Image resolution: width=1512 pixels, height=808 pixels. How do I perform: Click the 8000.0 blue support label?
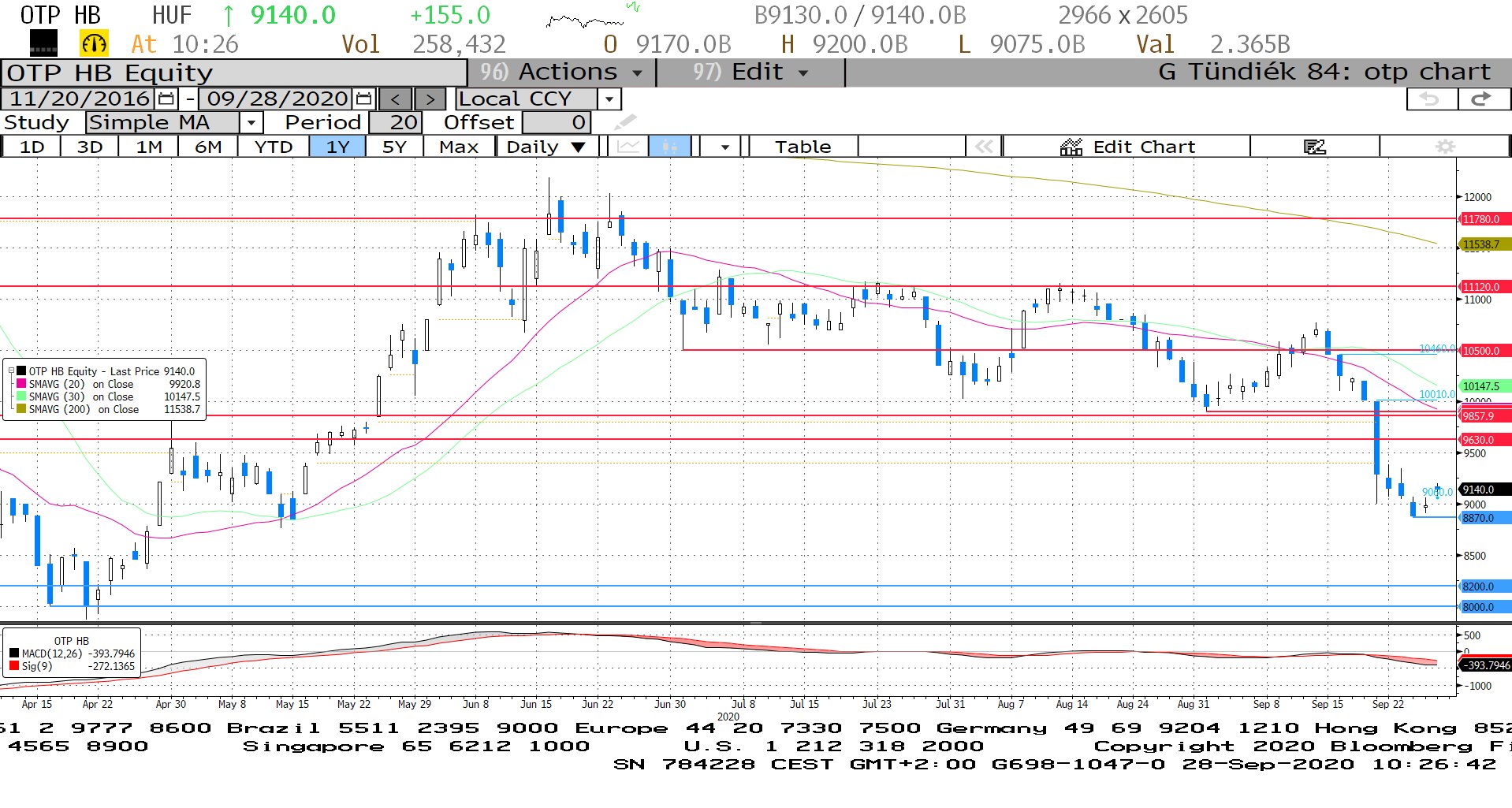[x=1484, y=607]
